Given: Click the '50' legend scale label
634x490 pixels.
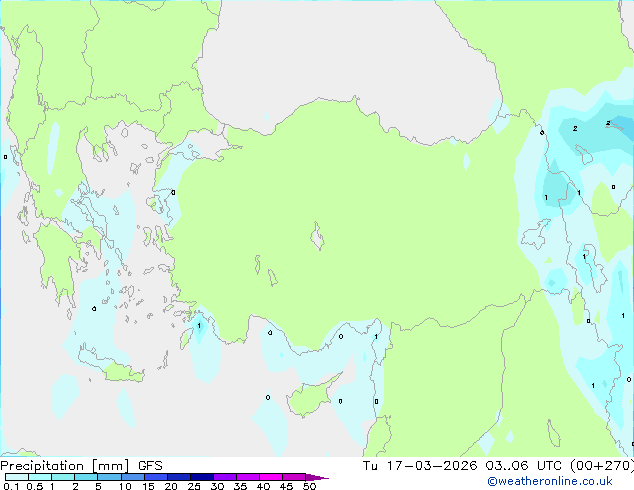Looking at the screenshot, I should [x=309, y=486].
